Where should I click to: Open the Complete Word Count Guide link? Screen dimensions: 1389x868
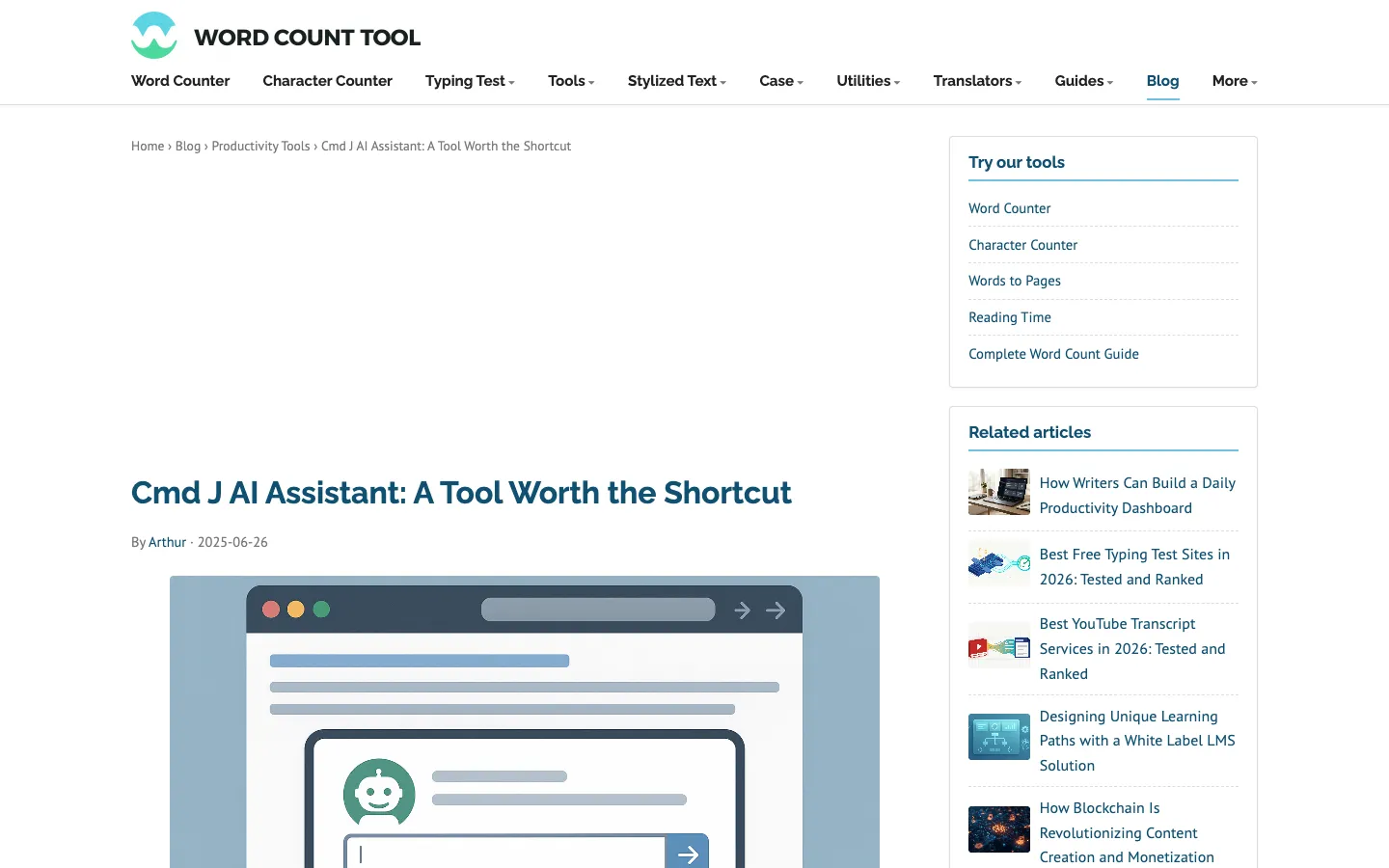pos(1053,354)
